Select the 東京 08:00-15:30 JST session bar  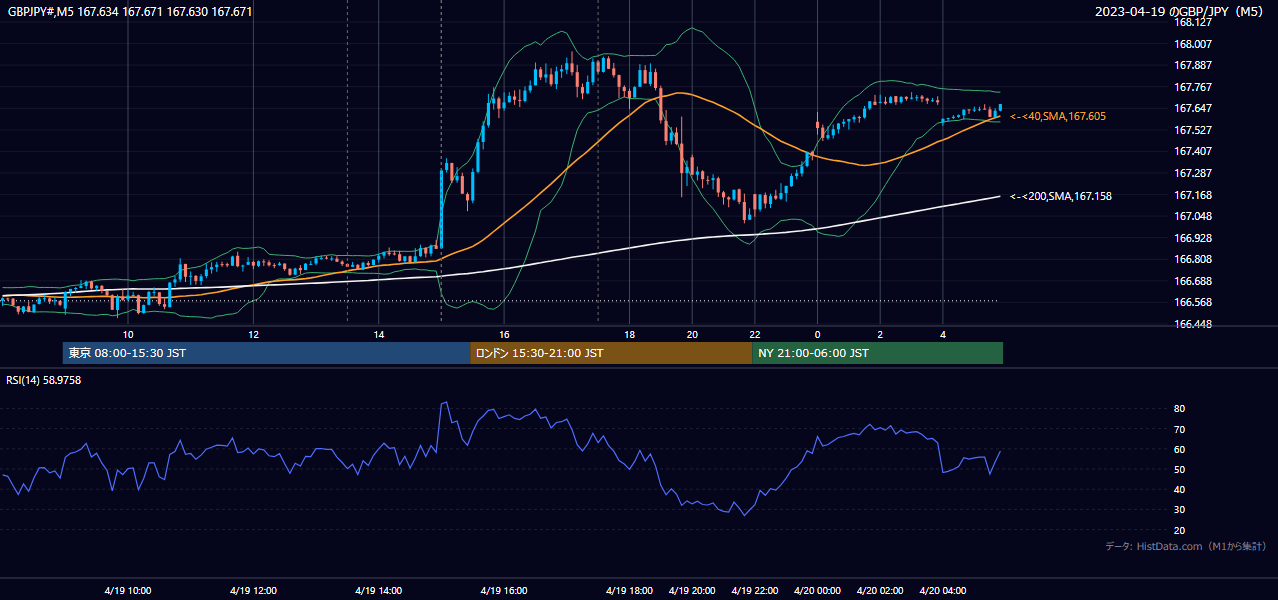coord(266,353)
